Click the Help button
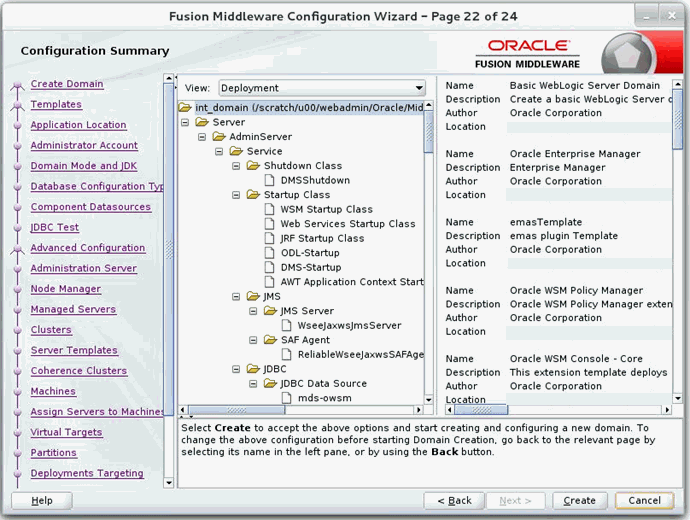The height and width of the screenshot is (520, 690). click(42, 501)
